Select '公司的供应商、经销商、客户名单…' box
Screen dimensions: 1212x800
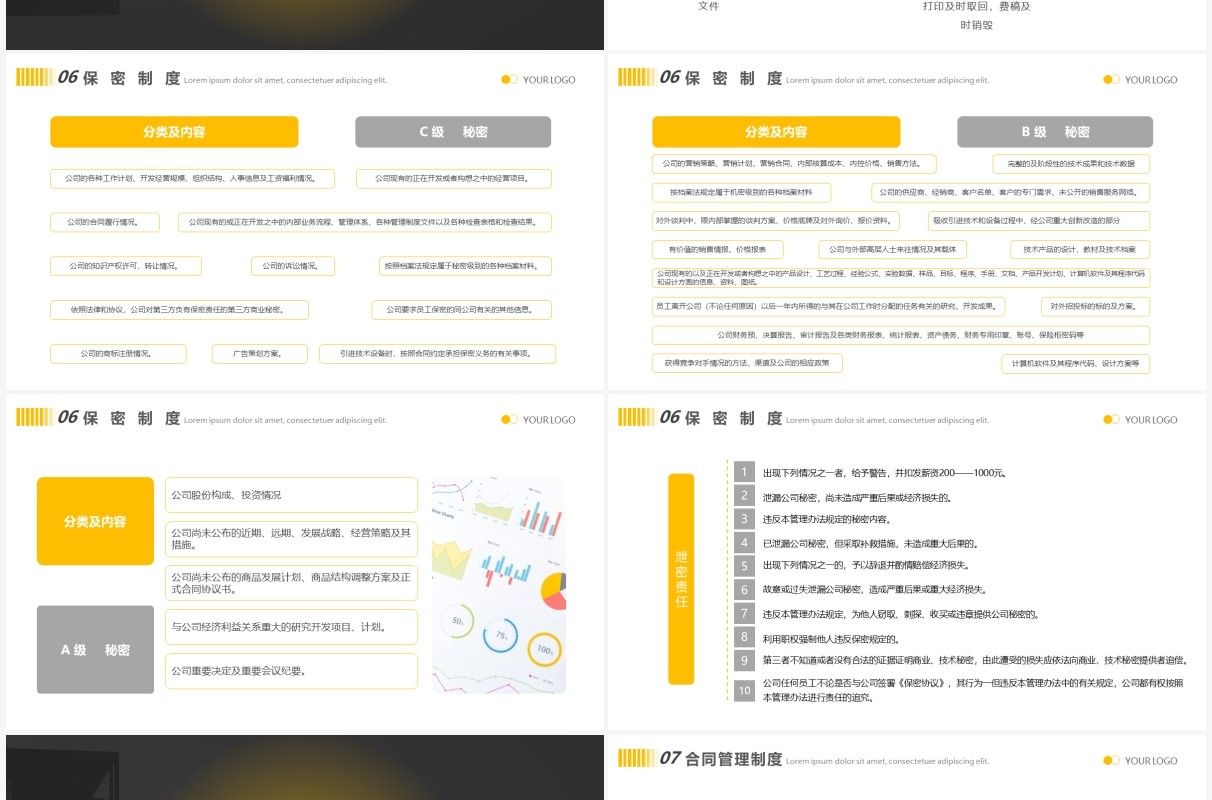(1010, 192)
